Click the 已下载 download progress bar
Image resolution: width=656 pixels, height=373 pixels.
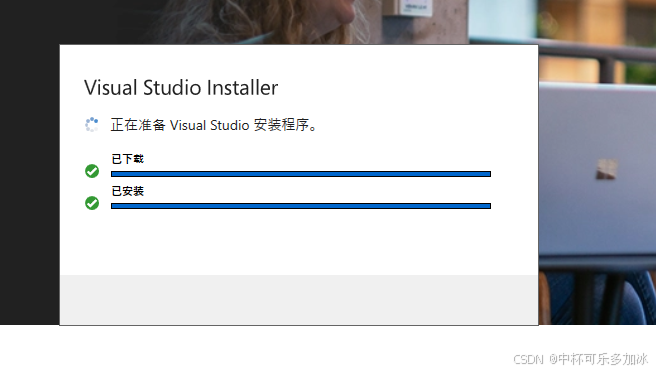point(301,174)
